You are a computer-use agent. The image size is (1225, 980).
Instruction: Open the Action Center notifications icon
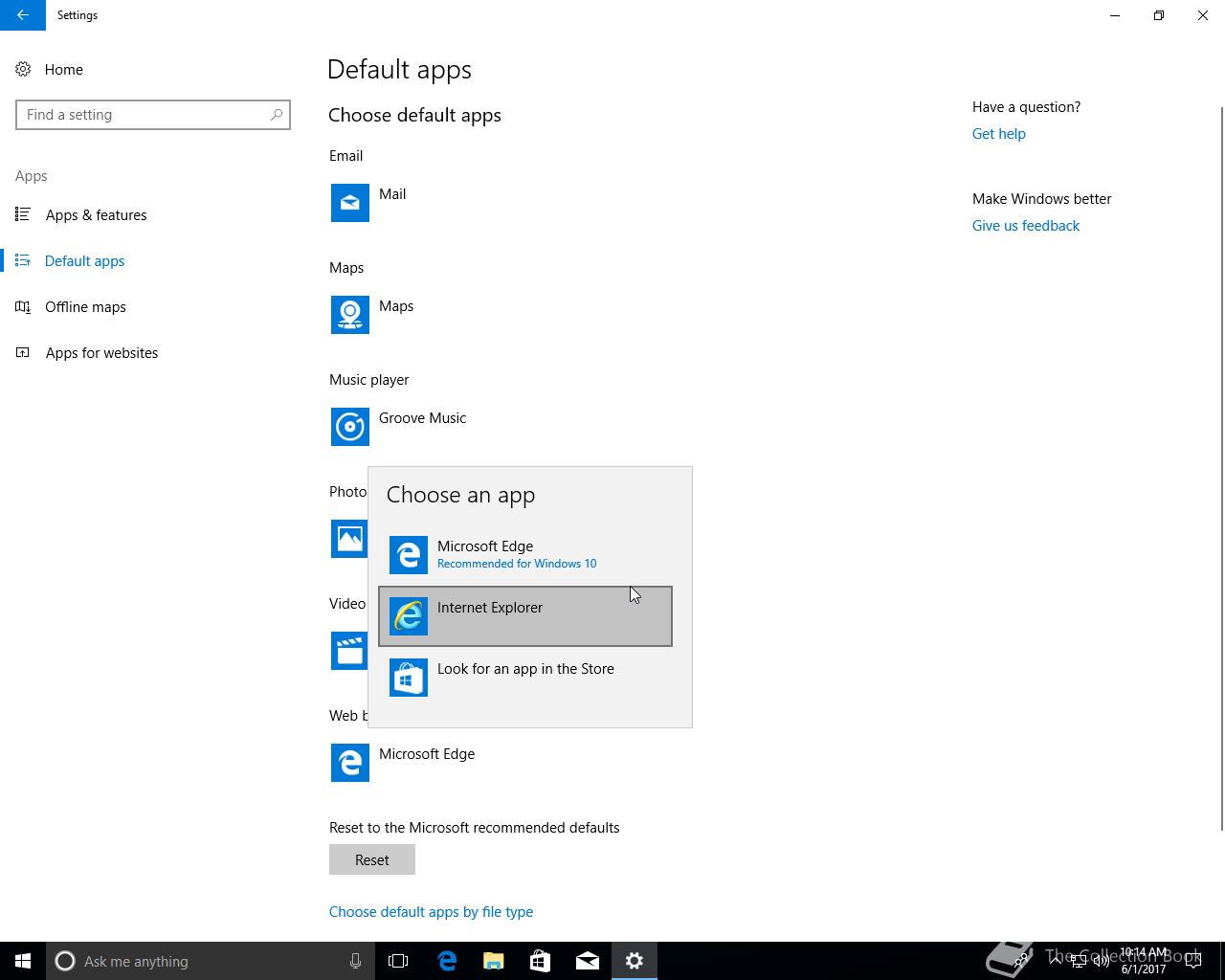tap(1193, 961)
